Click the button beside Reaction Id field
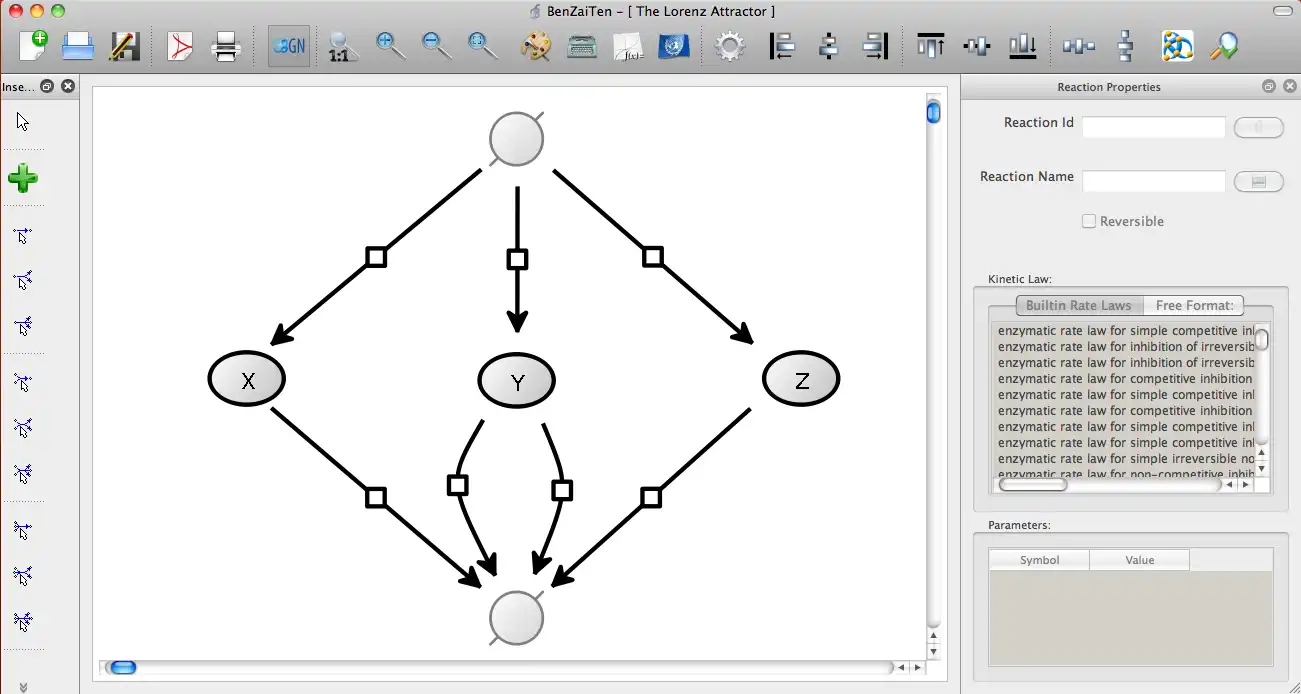The height and width of the screenshot is (694, 1301). click(1259, 127)
